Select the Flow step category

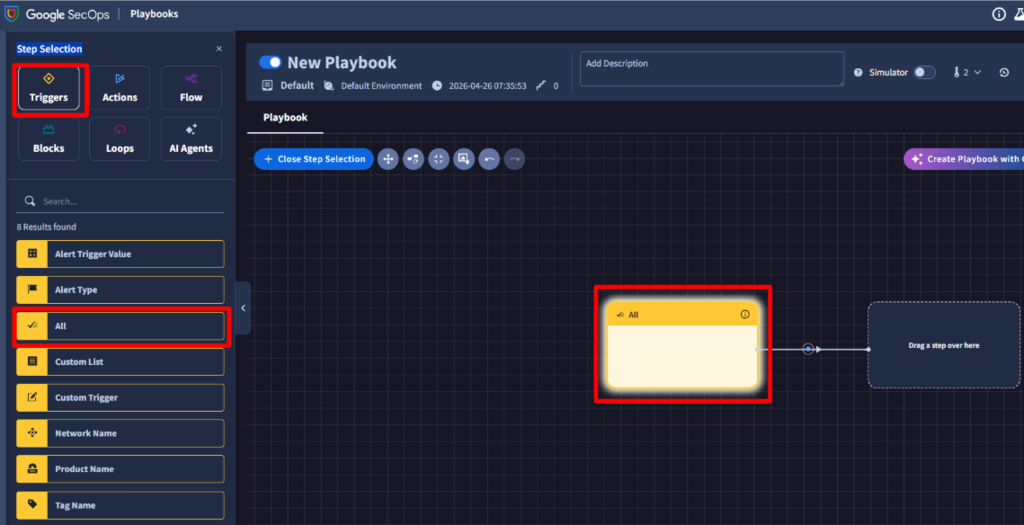point(191,88)
